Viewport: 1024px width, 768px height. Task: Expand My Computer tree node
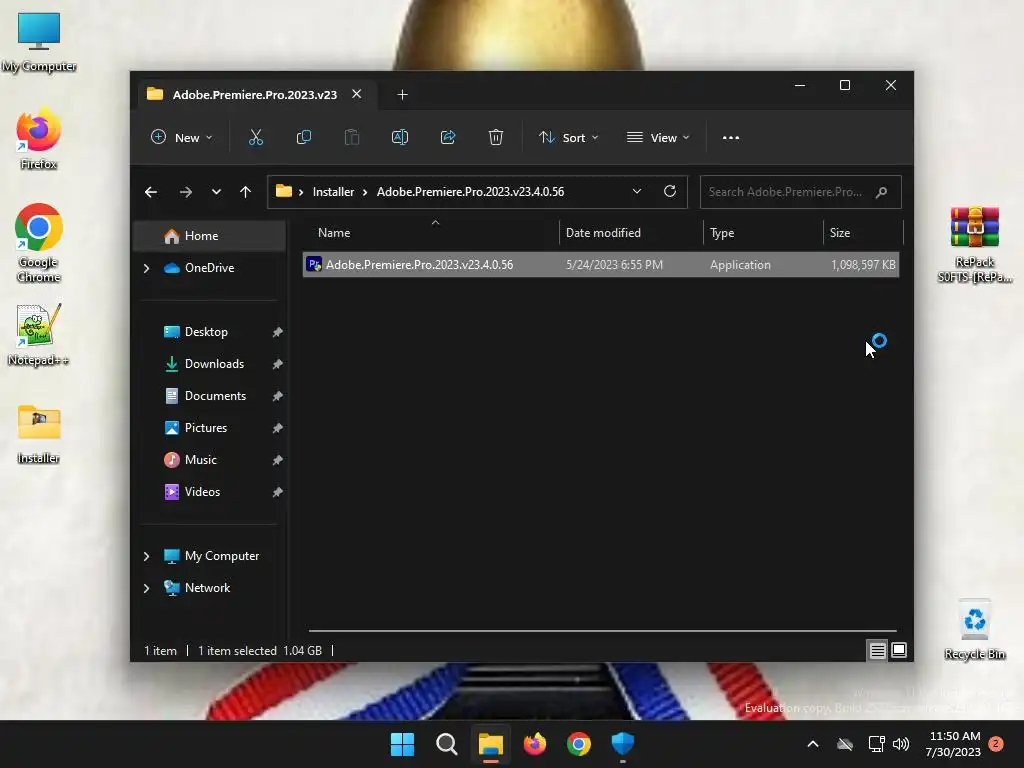click(146, 556)
